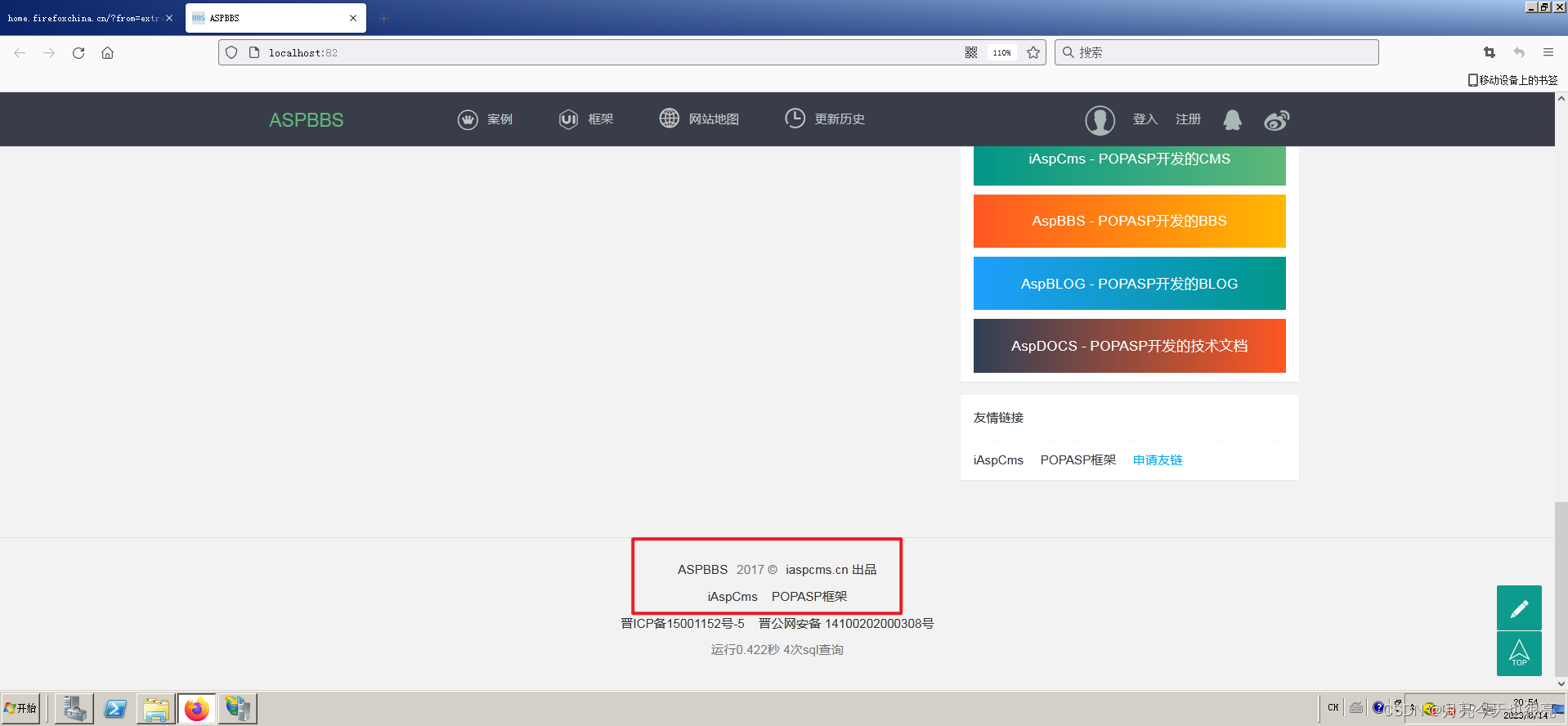Open the QR code icon in address bar
The width and height of the screenshot is (1568, 726).
click(971, 52)
